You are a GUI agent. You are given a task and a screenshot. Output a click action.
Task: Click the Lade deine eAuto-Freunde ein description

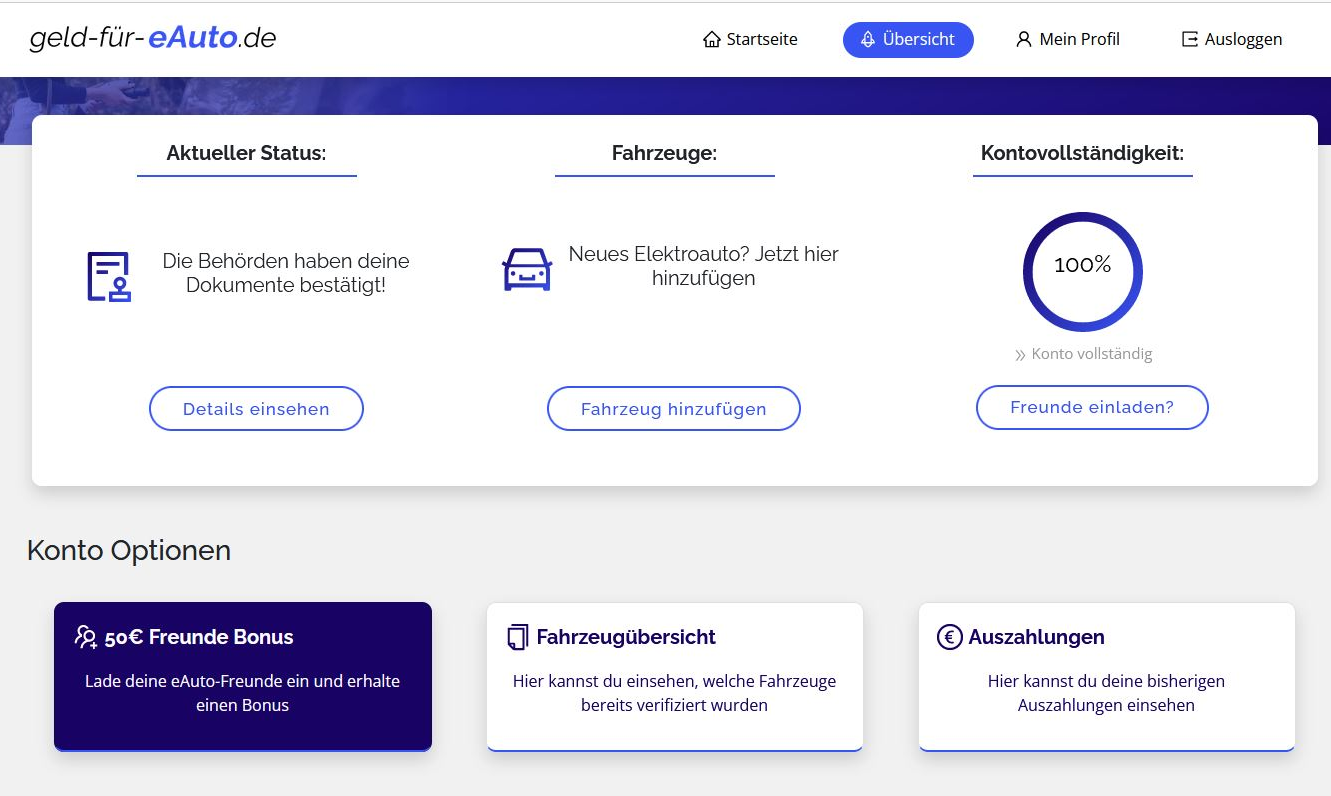242,693
